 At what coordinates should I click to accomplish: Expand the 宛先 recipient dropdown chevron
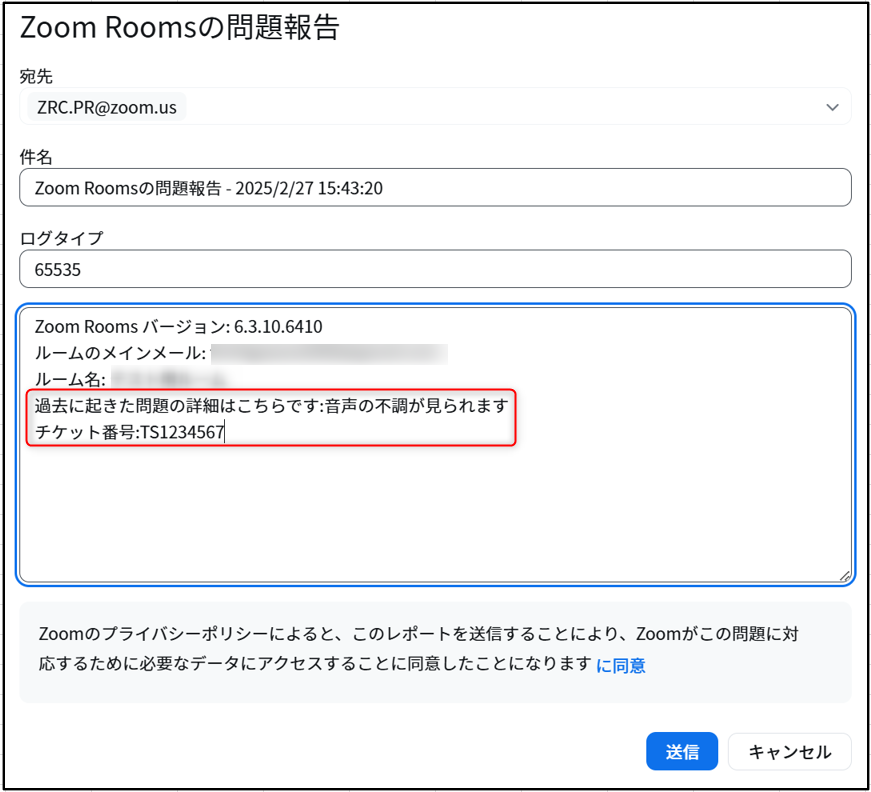[832, 107]
